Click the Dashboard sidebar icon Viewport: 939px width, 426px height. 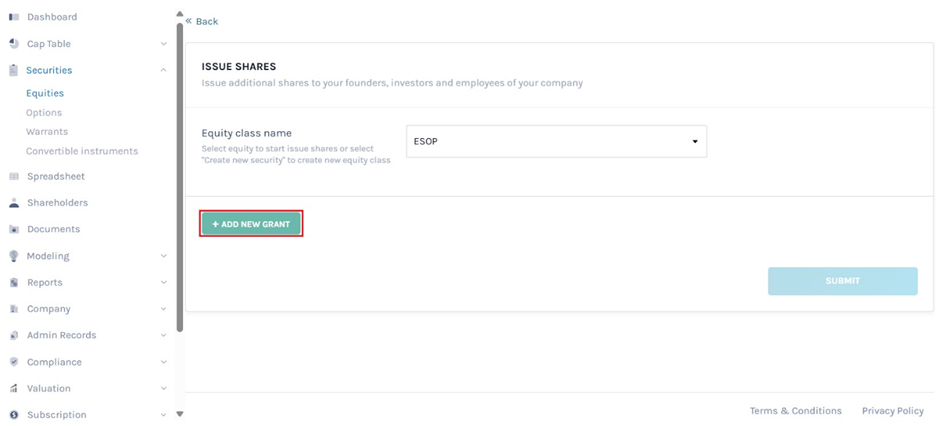(x=14, y=17)
